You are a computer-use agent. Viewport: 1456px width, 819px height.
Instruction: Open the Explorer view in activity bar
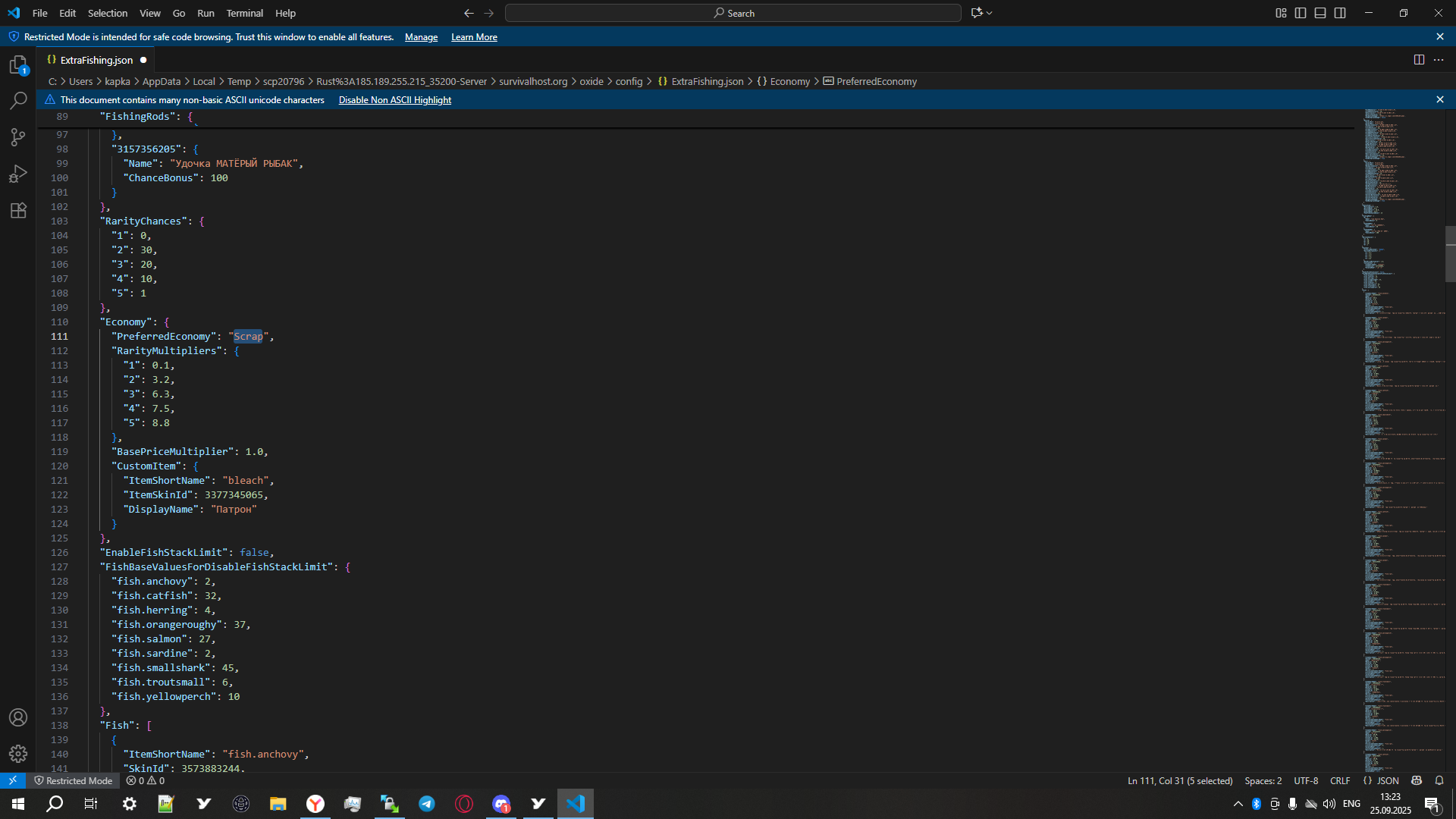point(18,64)
